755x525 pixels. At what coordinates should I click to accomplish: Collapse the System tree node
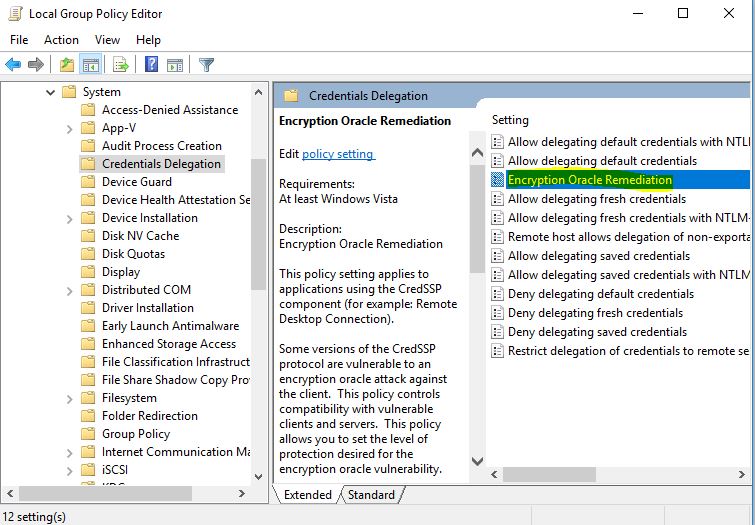tap(51, 92)
